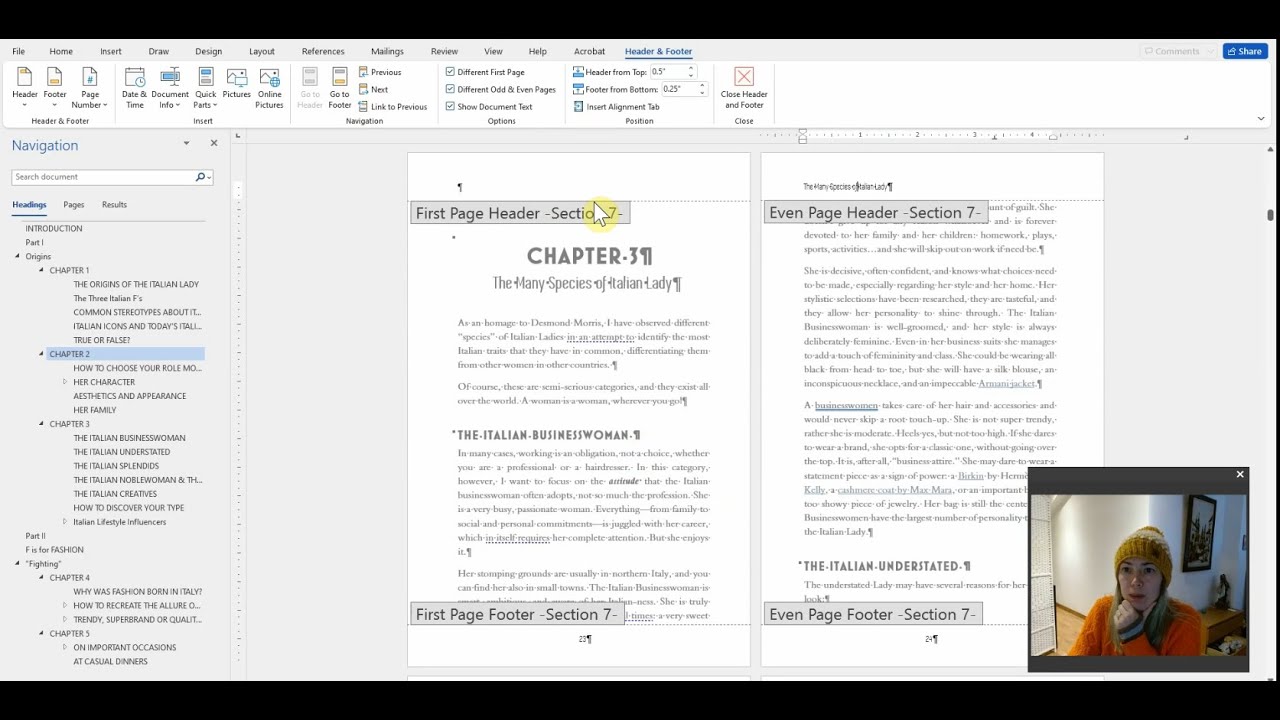Insert Online Pictures
The width and height of the screenshot is (1280, 720).
tap(269, 88)
